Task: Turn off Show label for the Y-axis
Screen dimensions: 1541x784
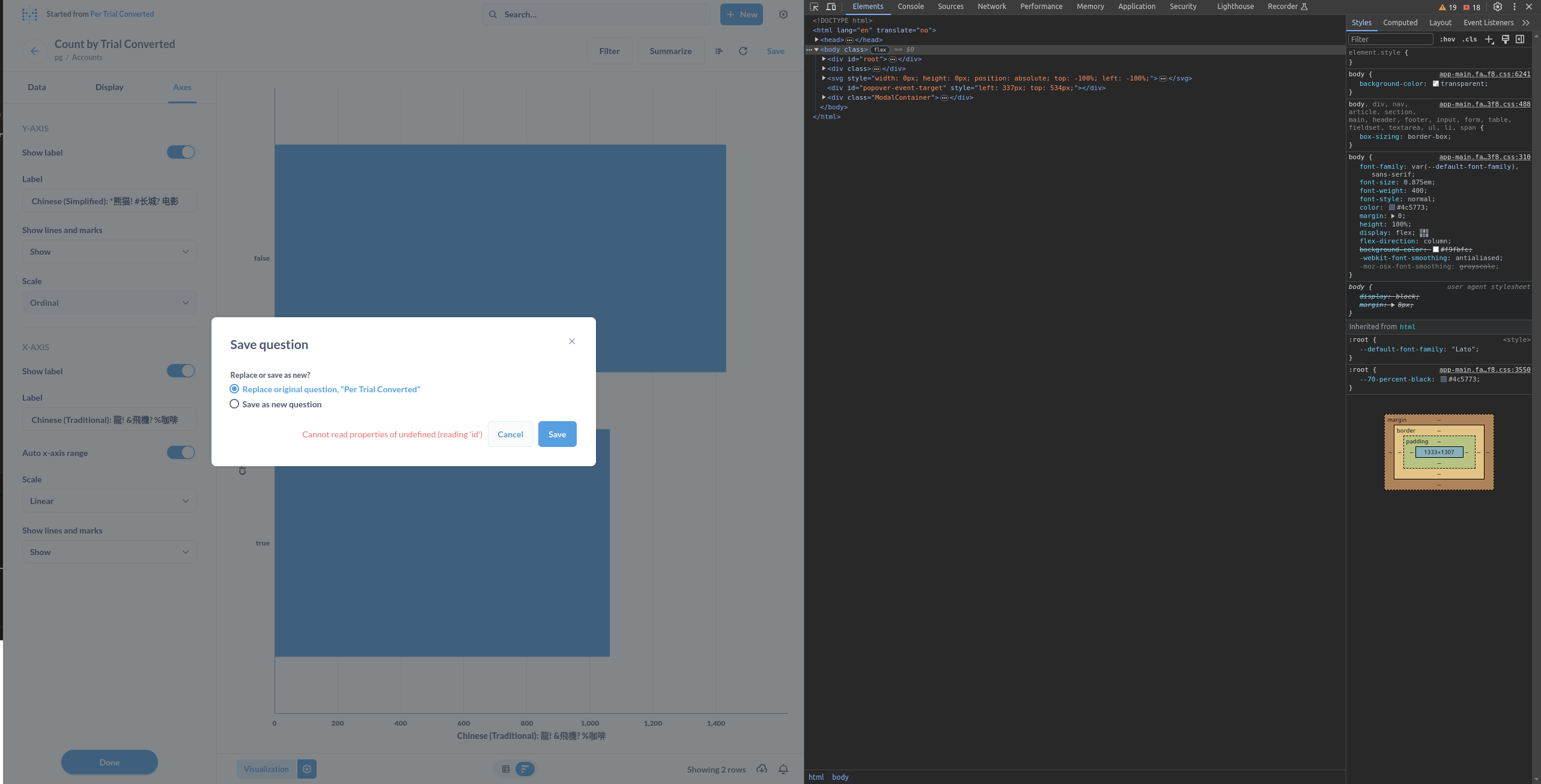Action: 180,152
